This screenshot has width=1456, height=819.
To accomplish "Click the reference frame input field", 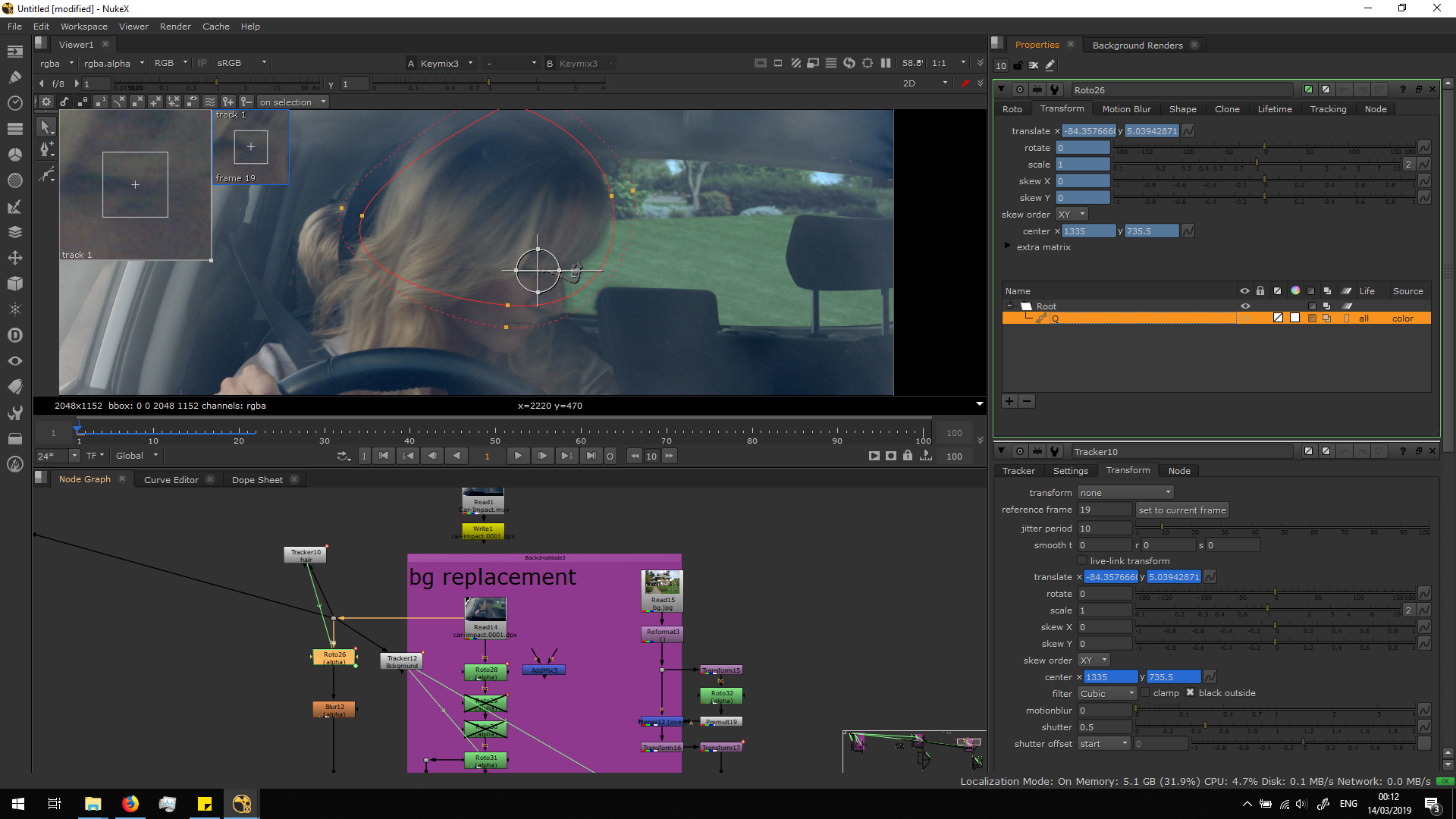I will [x=1103, y=510].
